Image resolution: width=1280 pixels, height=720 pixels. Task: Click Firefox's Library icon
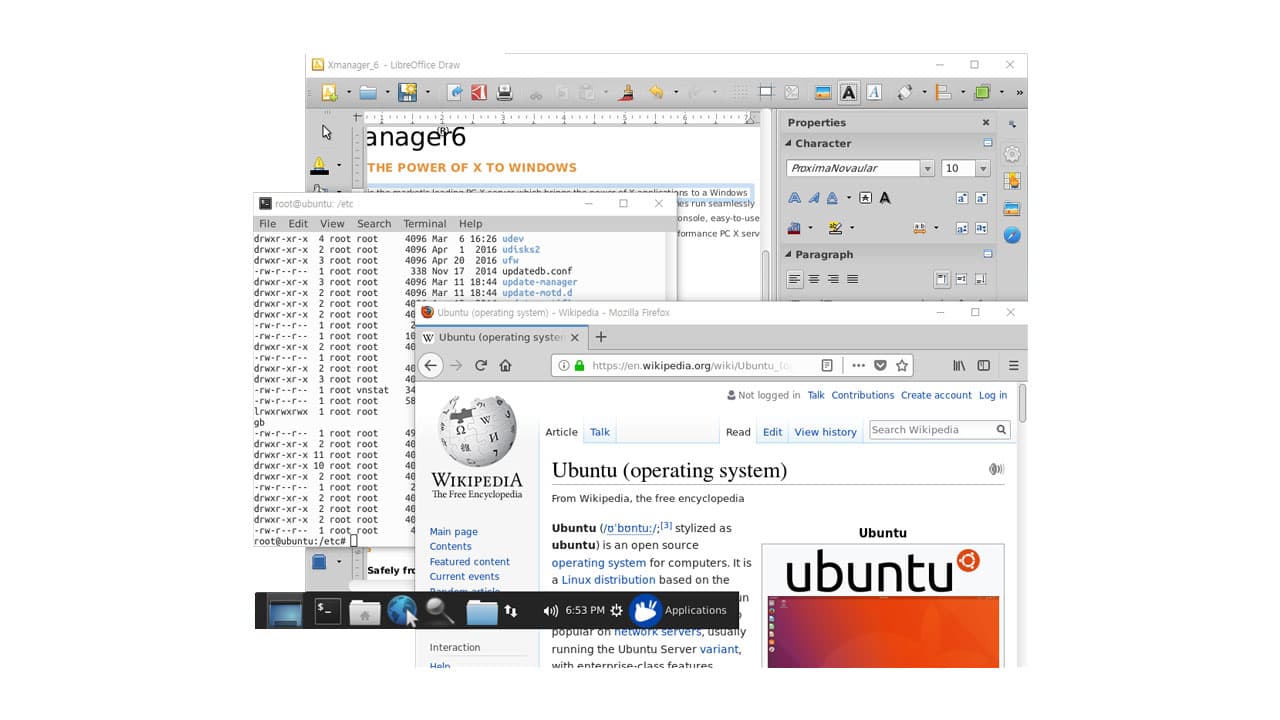[961, 365]
